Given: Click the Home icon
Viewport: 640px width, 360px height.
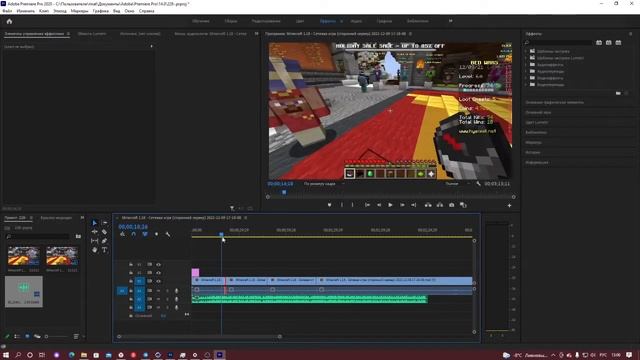Looking at the screenshot, I should pyautogui.click(x=9, y=21).
